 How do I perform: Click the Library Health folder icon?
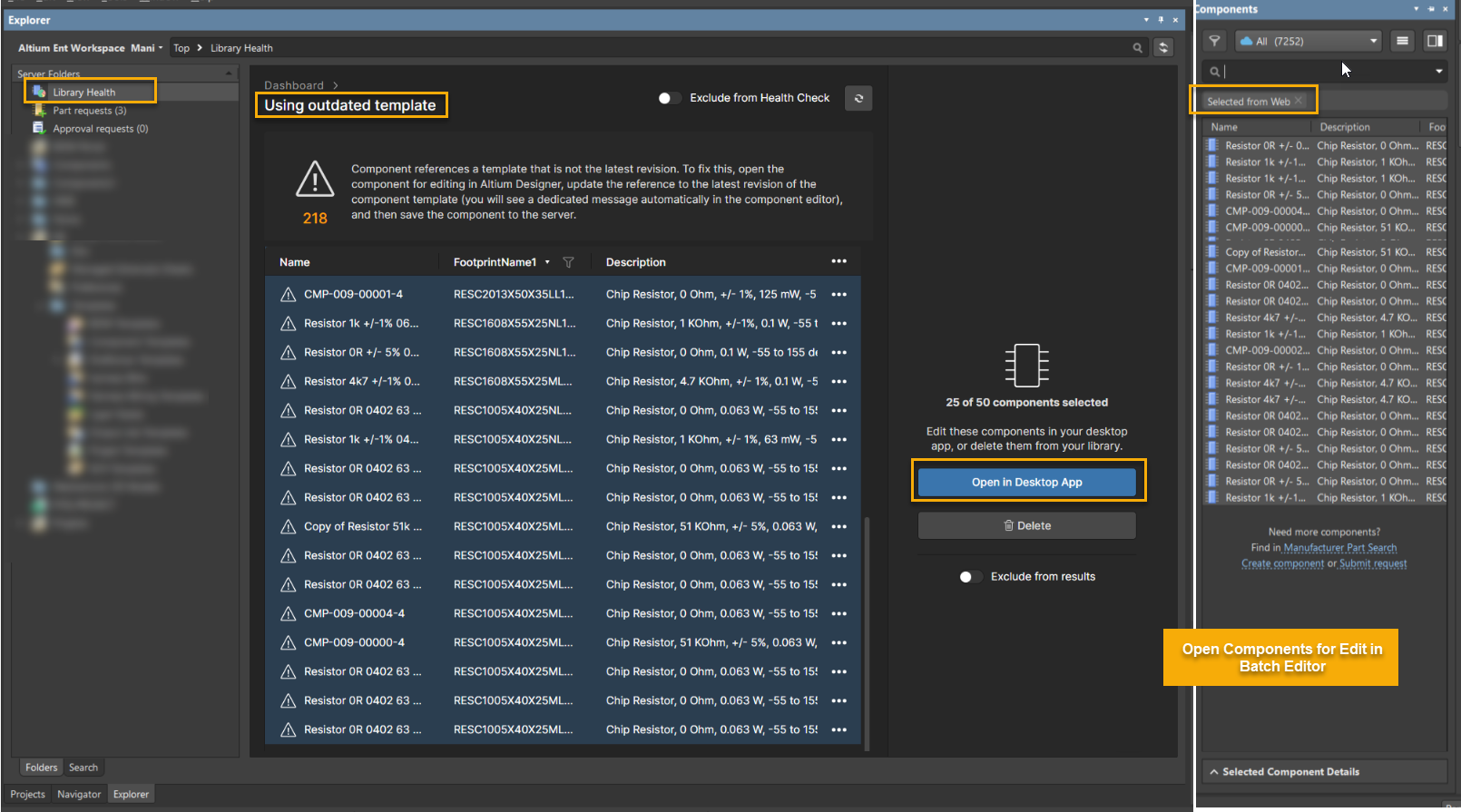click(40, 92)
